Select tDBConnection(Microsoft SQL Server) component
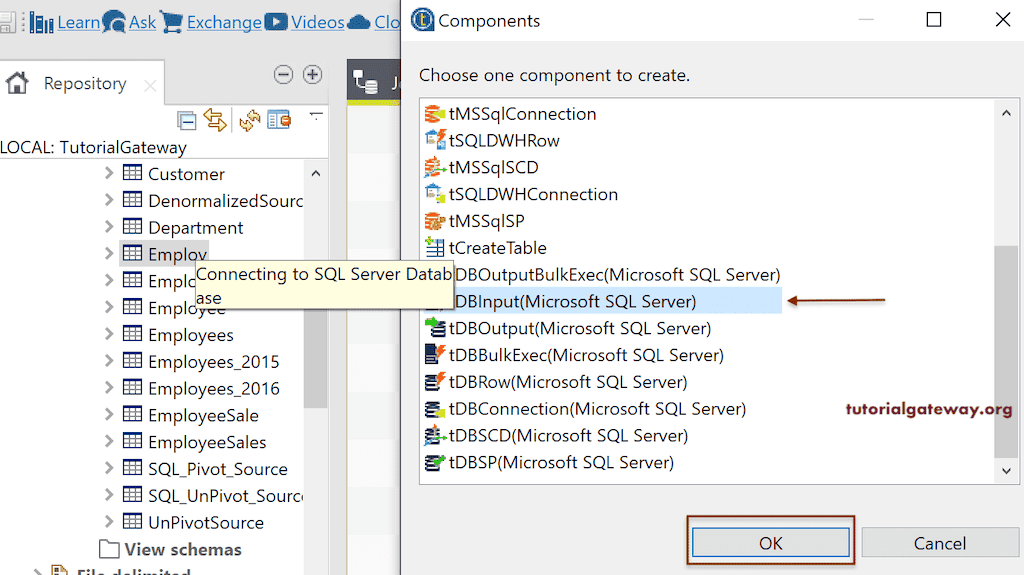Viewport: 1024px width, 575px height. click(597, 408)
